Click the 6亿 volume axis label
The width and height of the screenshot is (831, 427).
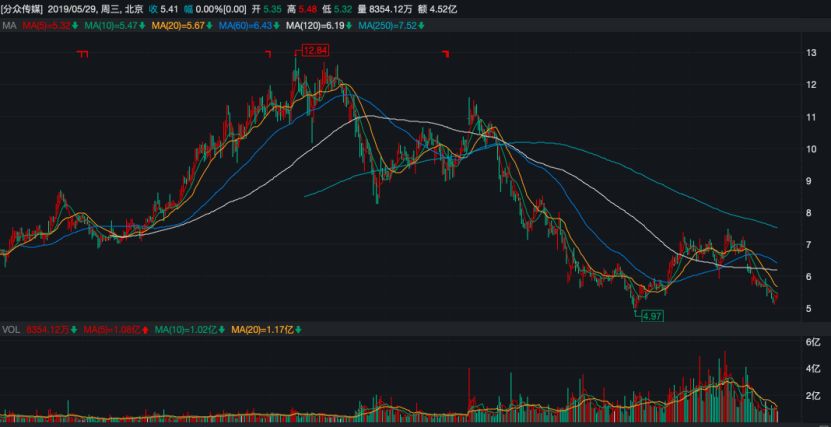pos(813,342)
